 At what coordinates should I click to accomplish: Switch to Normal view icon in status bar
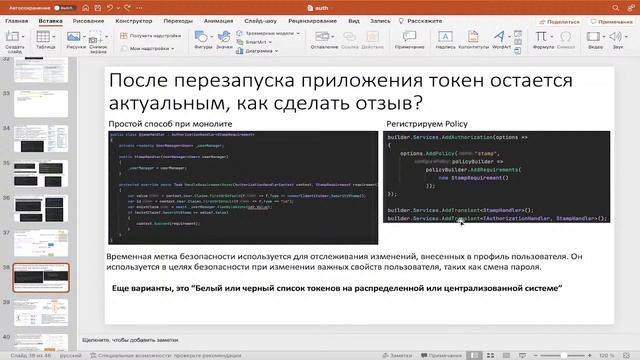pyautogui.click(x=474, y=356)
